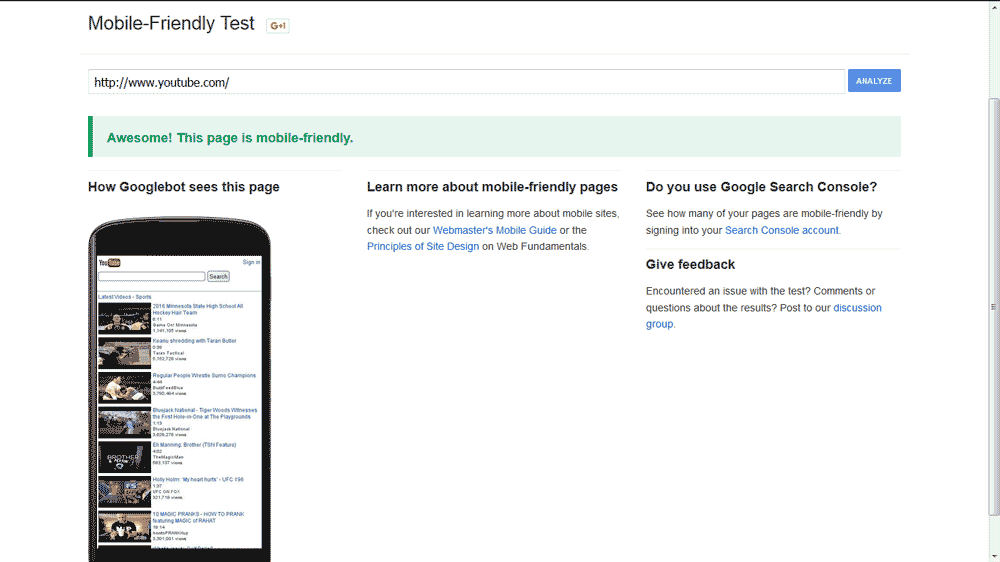Follow the Search Console account link
Image resolution: width=1000 pixels, height=562 pixels.
pyautogui.click(x=781, y=230)
